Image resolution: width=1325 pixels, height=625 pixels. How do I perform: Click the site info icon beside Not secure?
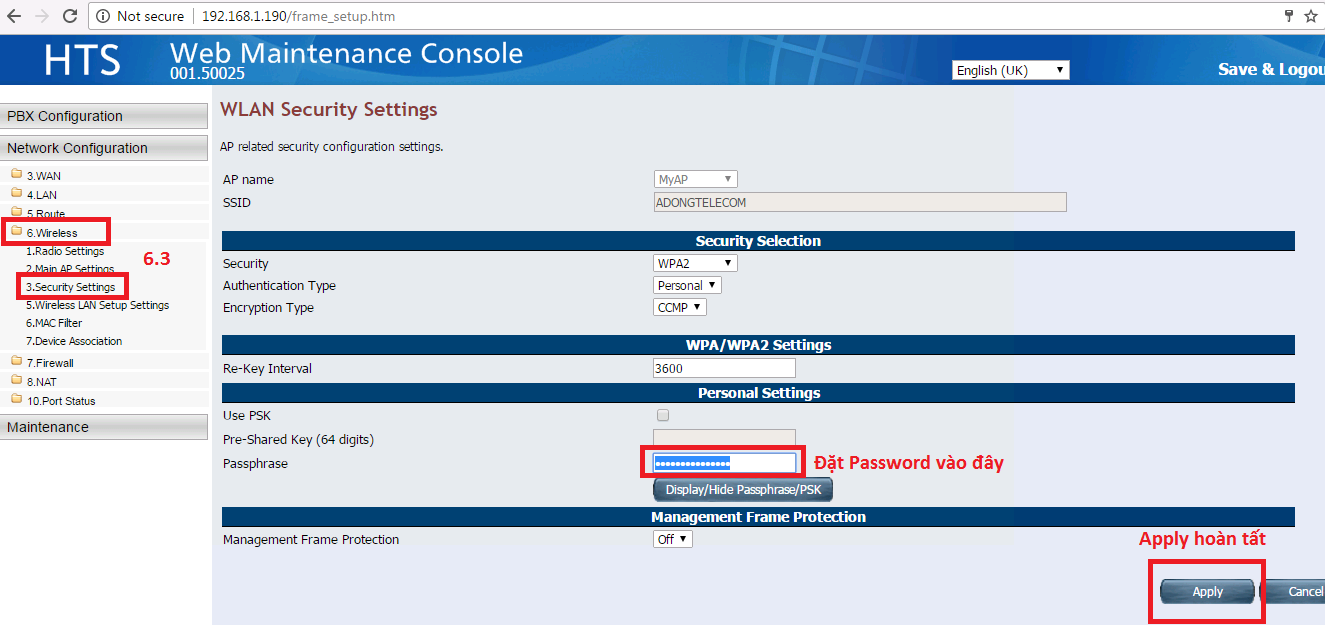tap(102, 16)
